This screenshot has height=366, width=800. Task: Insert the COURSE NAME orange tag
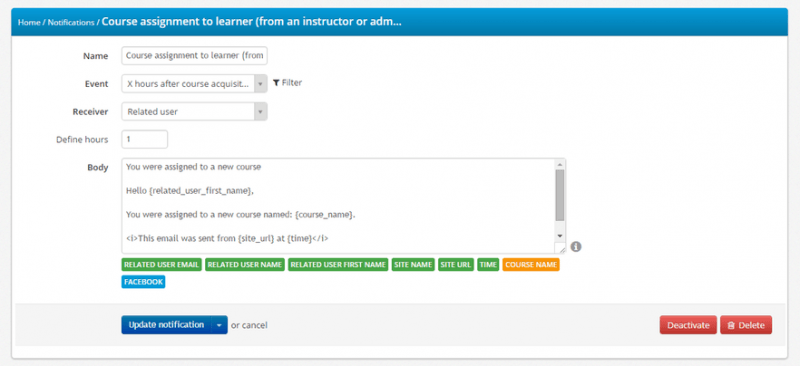531,265
